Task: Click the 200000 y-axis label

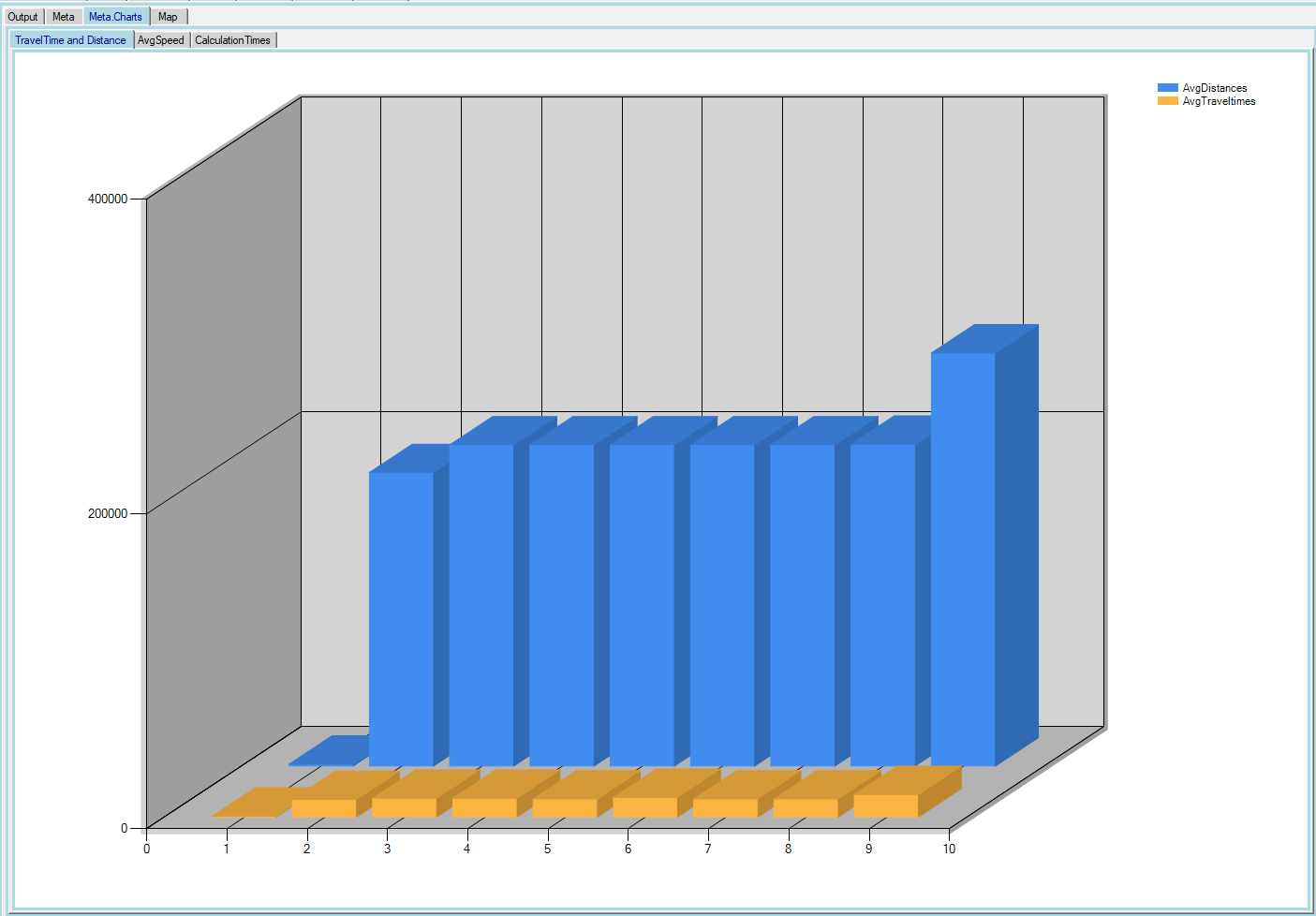Action: (x=108, y=513)
